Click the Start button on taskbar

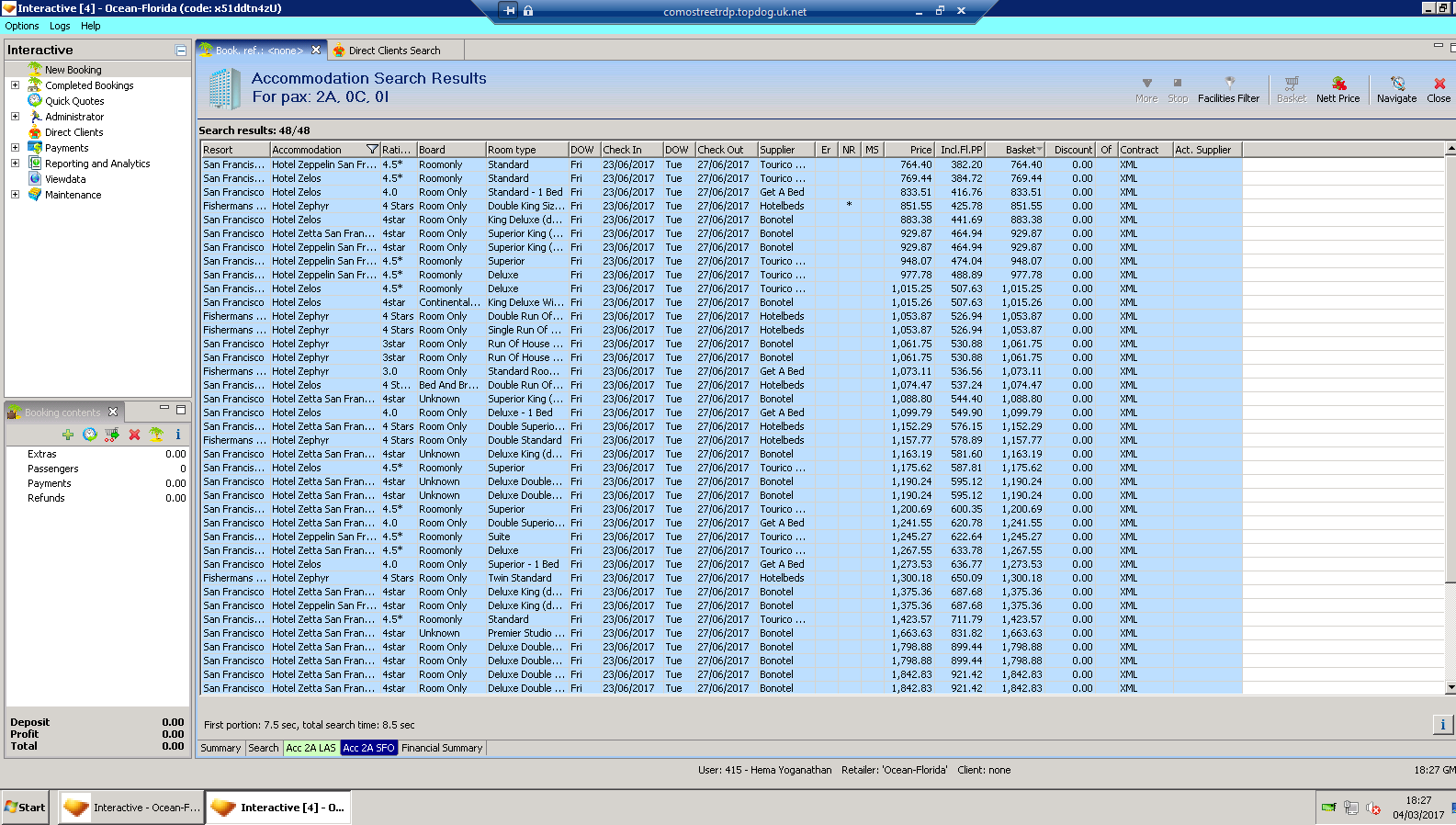25,808
